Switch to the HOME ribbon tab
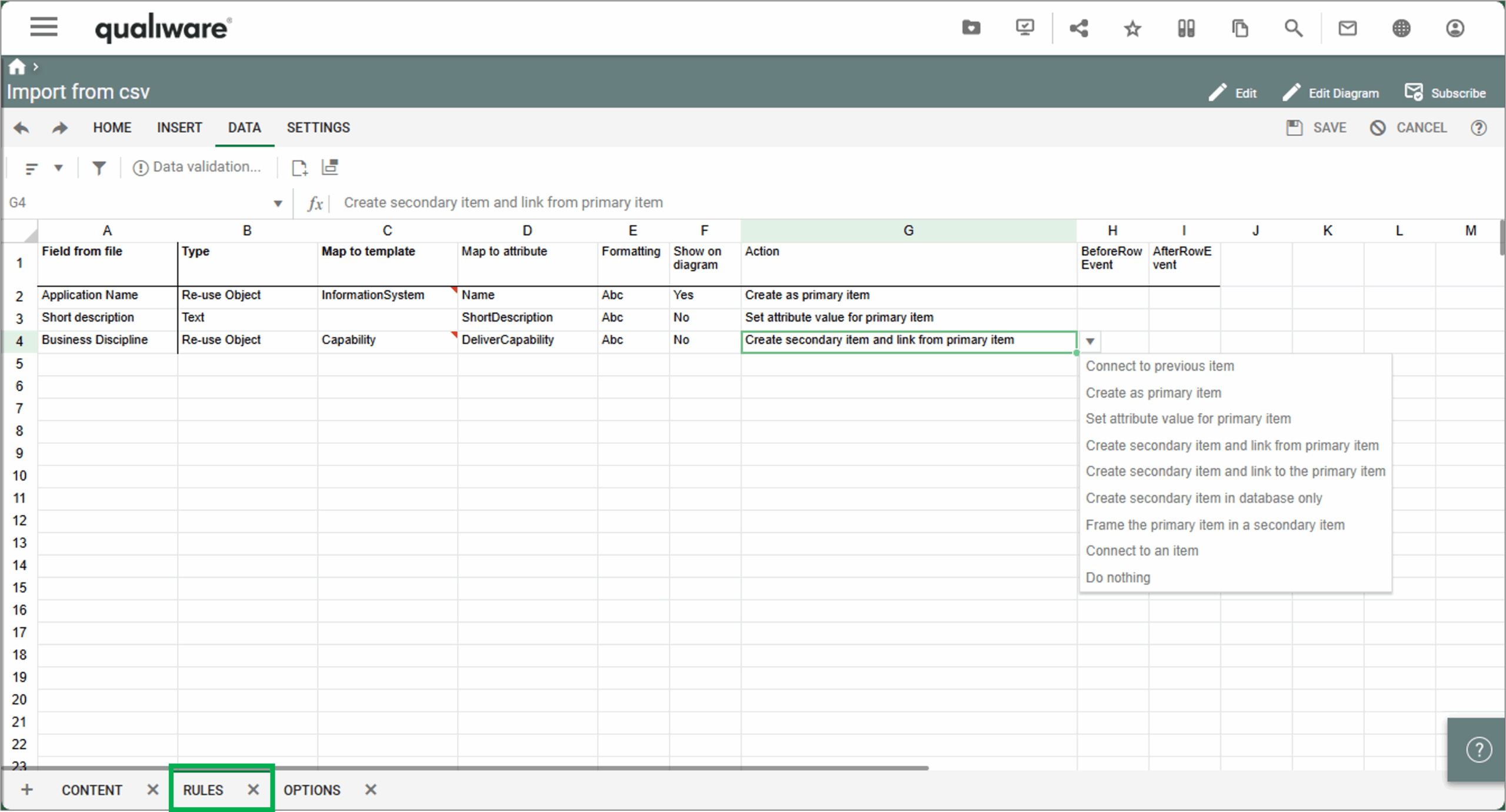1506x812 pixels. (112, 128)
